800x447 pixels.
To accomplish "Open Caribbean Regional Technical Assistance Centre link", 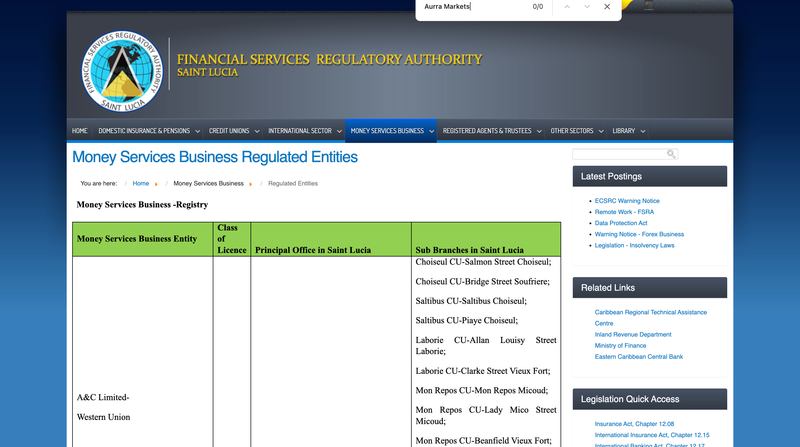I will coord(651,318).
